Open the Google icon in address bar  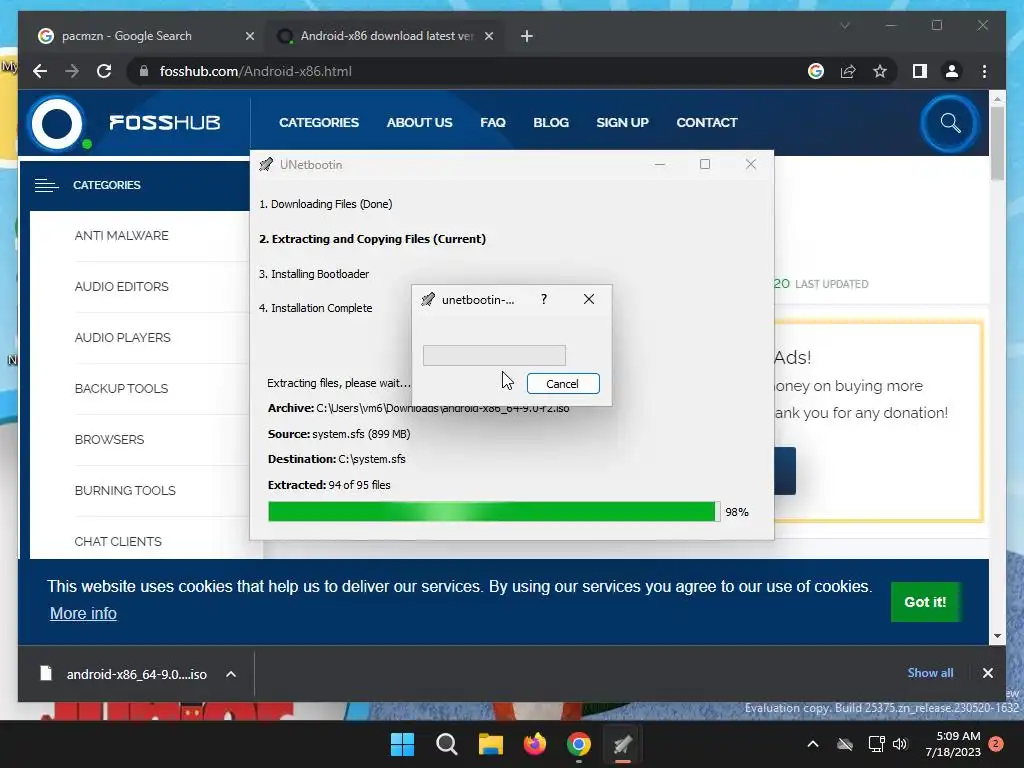[x=816, y=71]
